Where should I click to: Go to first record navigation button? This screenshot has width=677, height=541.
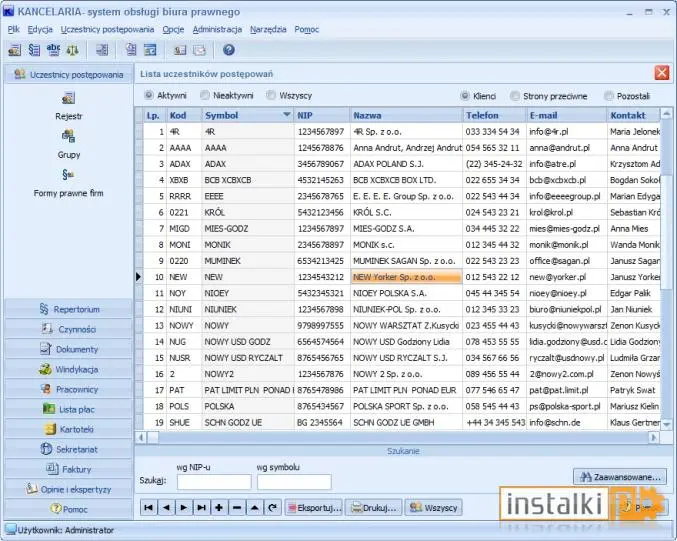click(x=148, y=507)
